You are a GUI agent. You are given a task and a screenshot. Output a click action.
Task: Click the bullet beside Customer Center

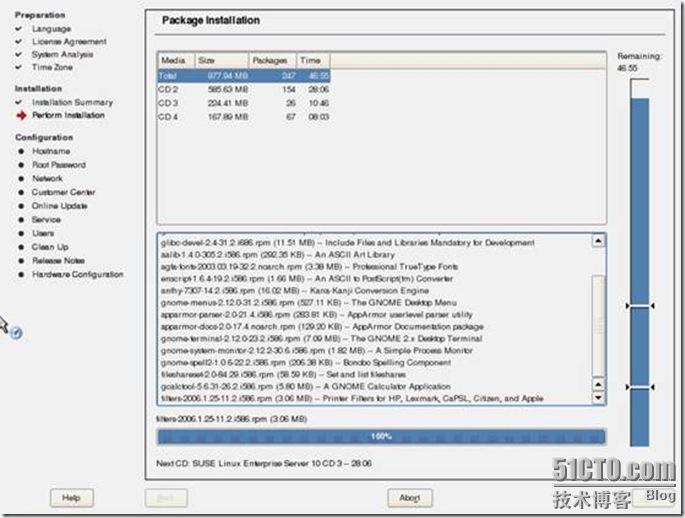pyautogui.click(x=21, y=192)
